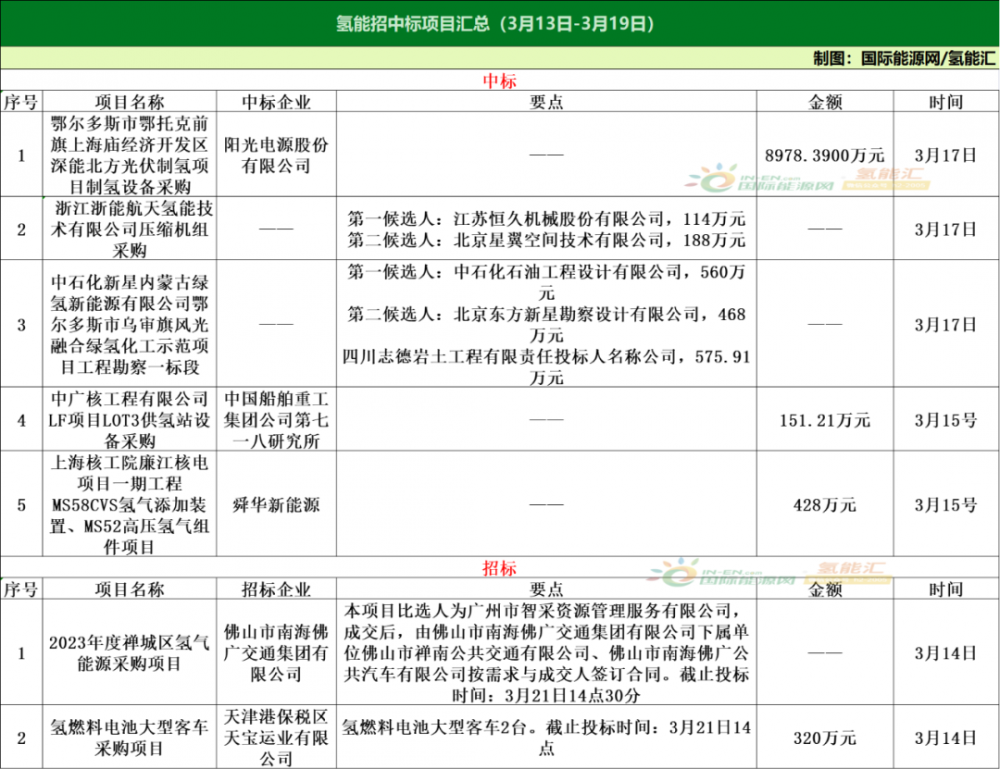Select the amount "151.21万元"

(x=825, y=420)
